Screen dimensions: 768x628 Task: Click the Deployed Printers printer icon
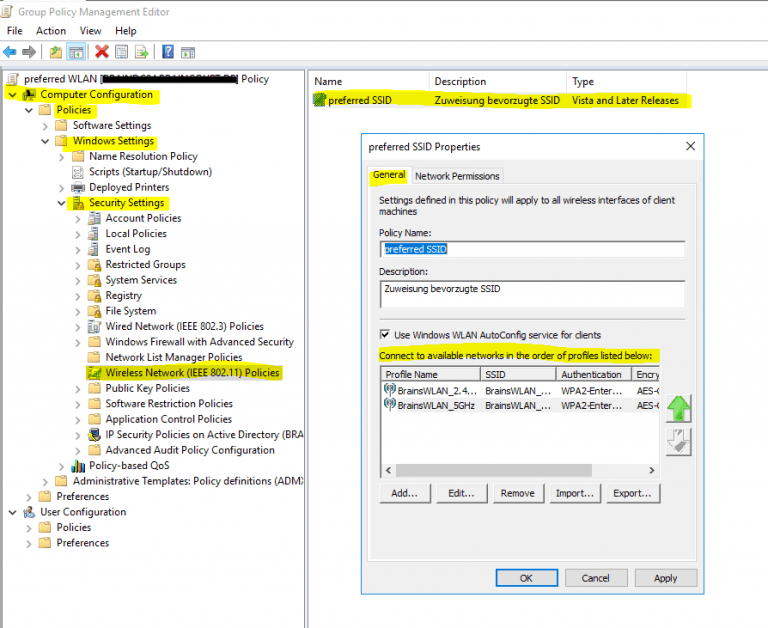click(x=77, y=188)
